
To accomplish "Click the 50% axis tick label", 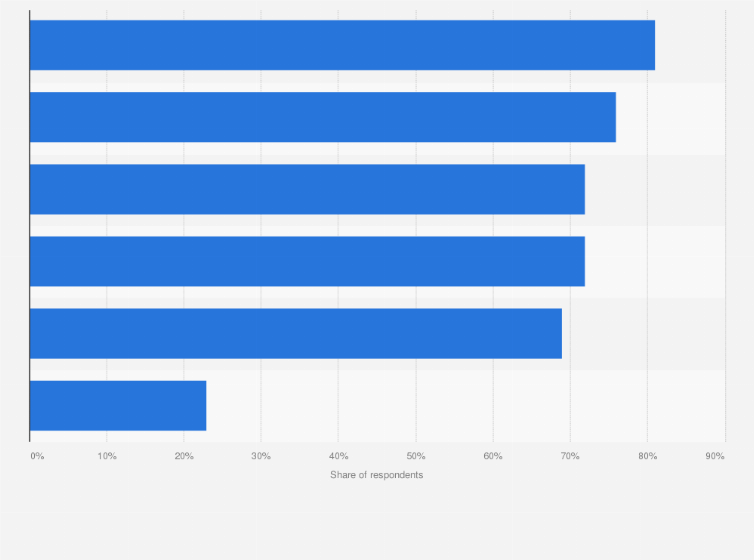I will (x=416, y=456).
